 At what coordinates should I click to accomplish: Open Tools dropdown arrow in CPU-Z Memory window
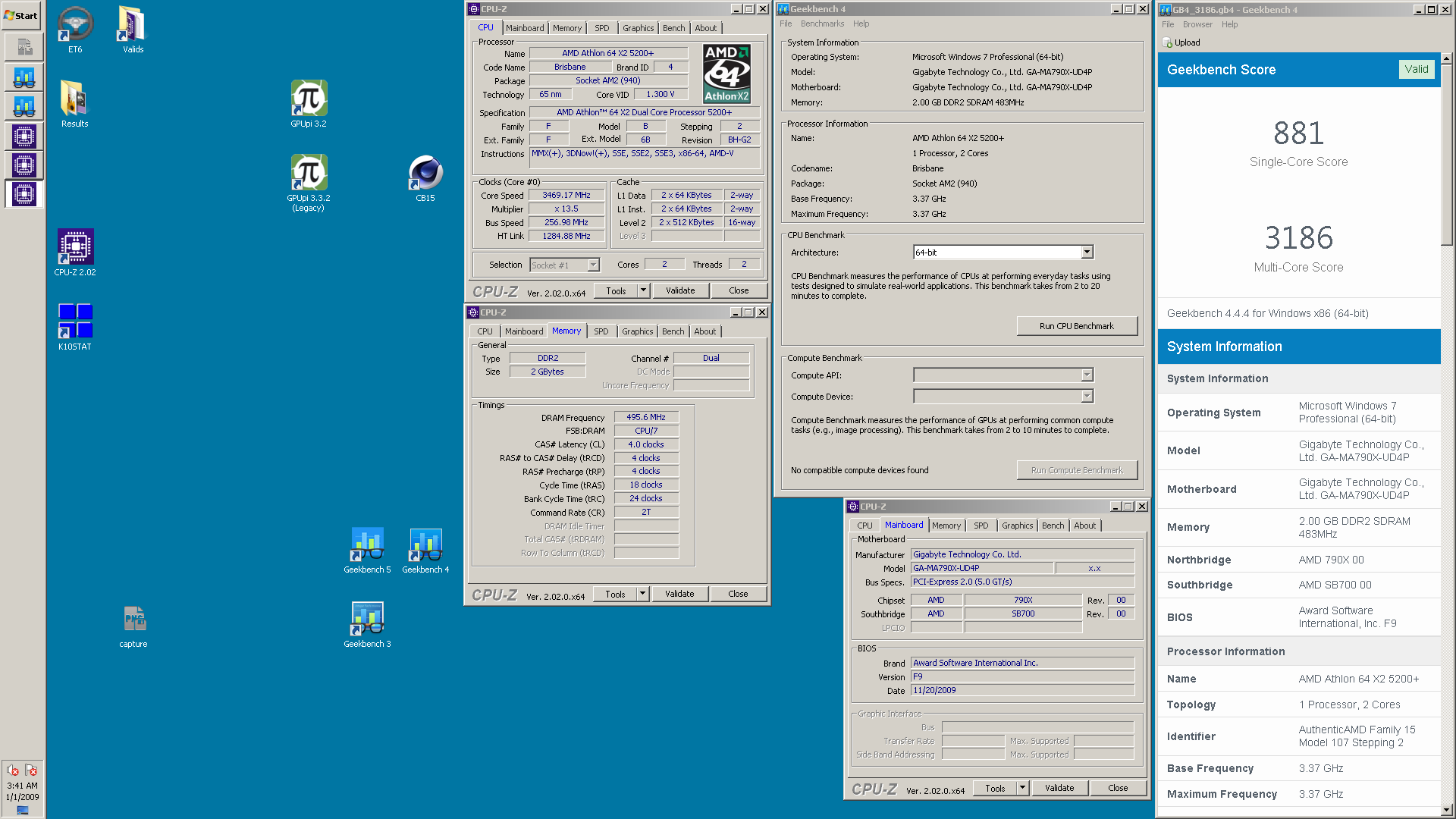642,594
